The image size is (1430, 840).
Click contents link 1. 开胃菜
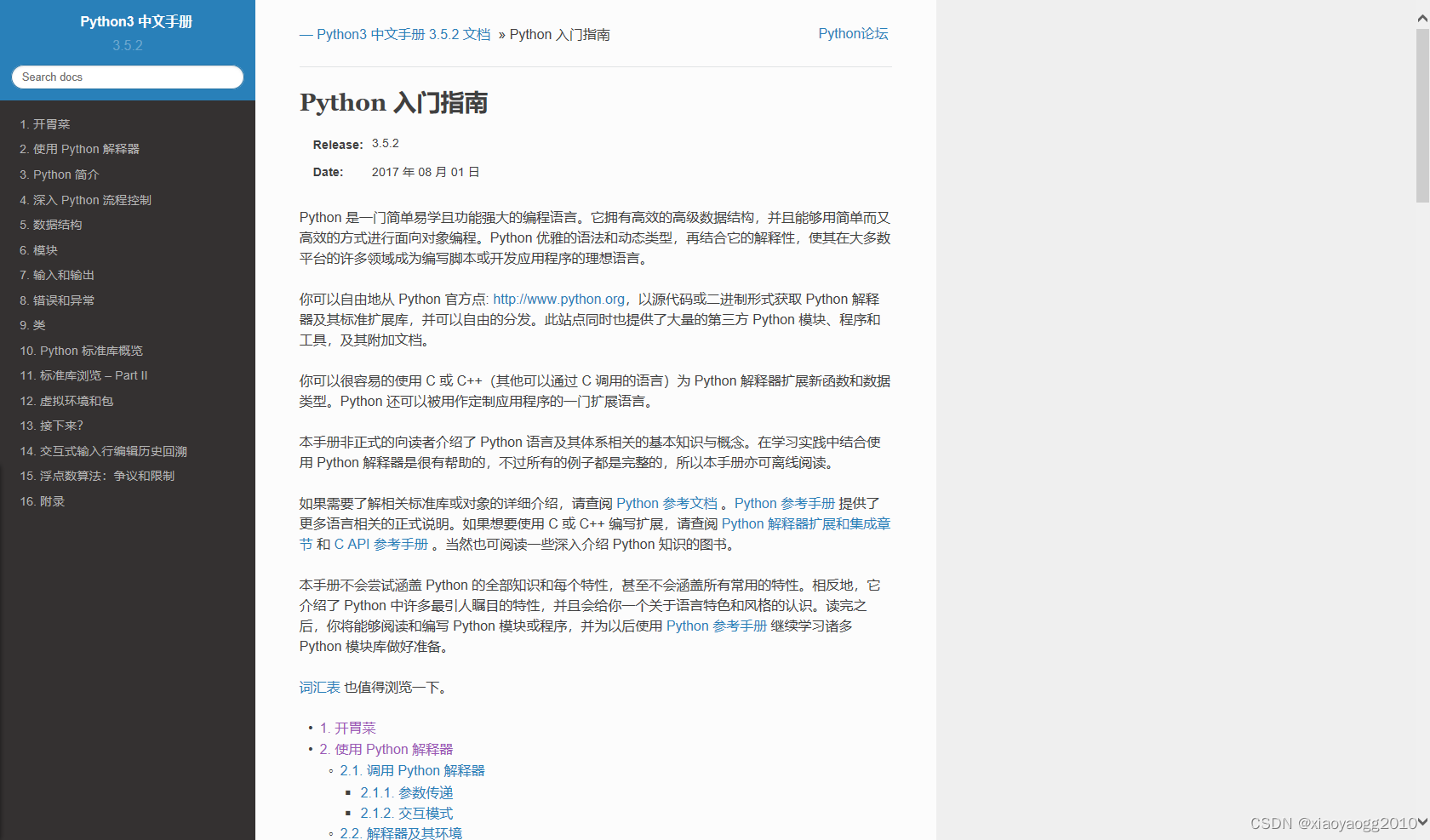tap(348, 728)
